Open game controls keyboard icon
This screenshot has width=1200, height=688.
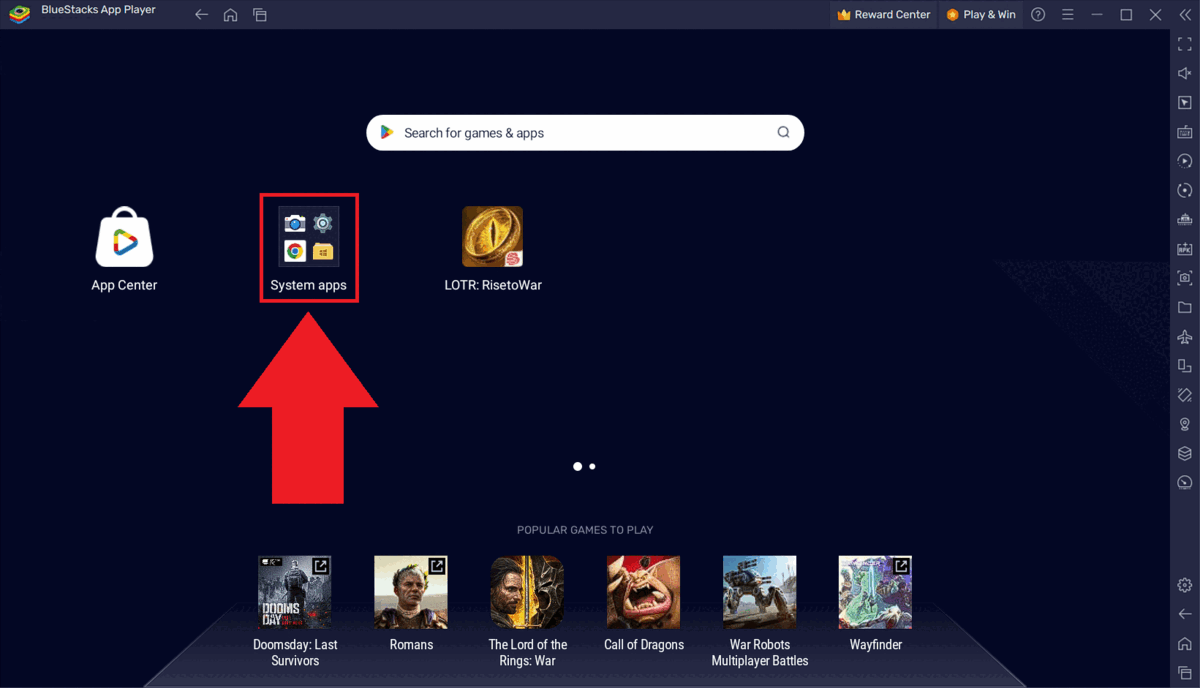(x=1185, y=132)
